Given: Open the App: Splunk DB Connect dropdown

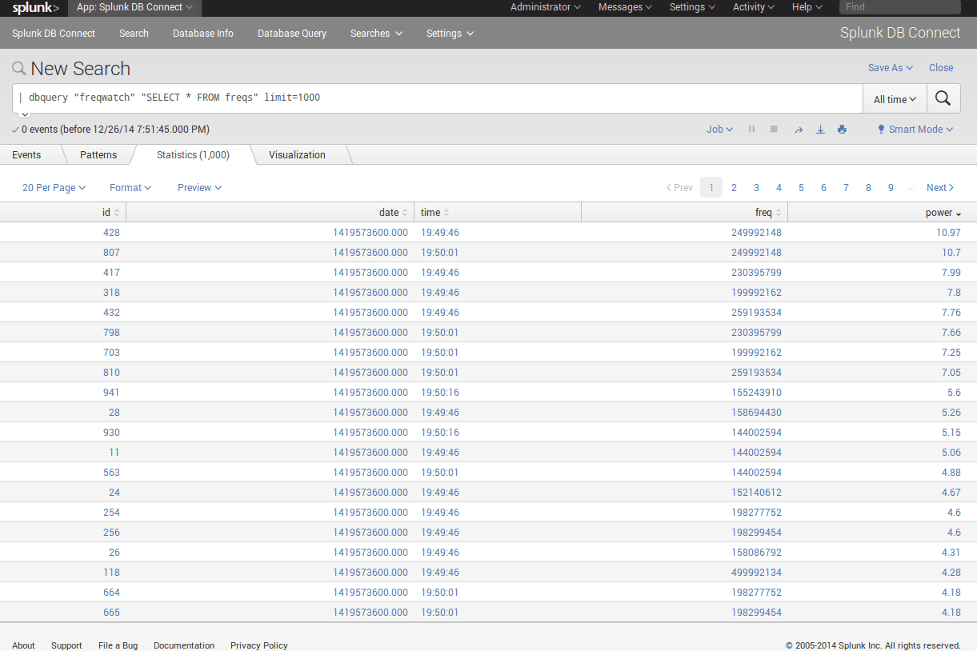Looking at the screenshot, I should tap(135, 7).
